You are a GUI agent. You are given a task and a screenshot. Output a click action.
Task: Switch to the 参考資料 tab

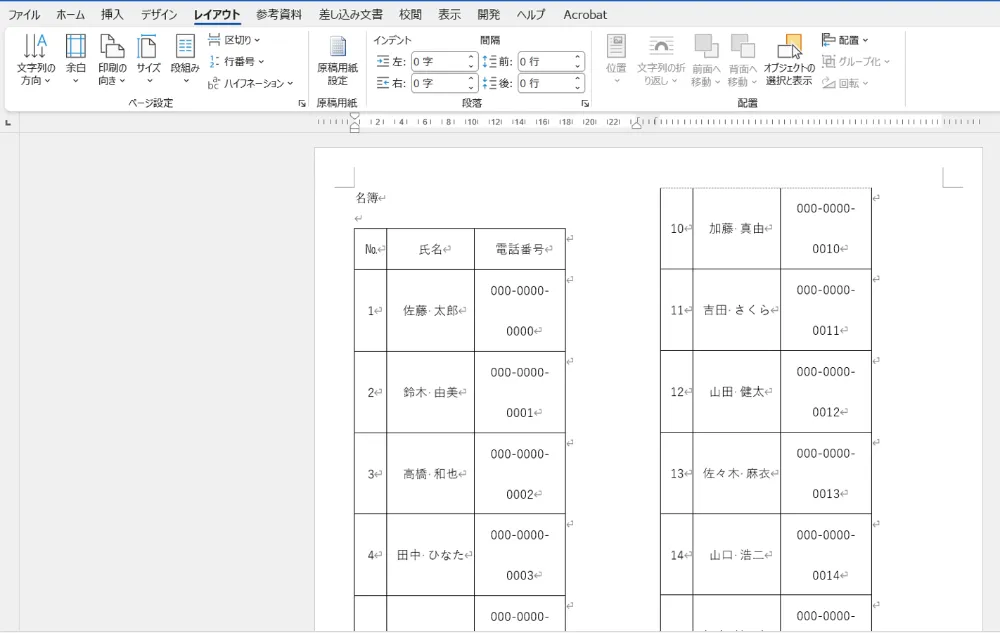click(279, 14)
